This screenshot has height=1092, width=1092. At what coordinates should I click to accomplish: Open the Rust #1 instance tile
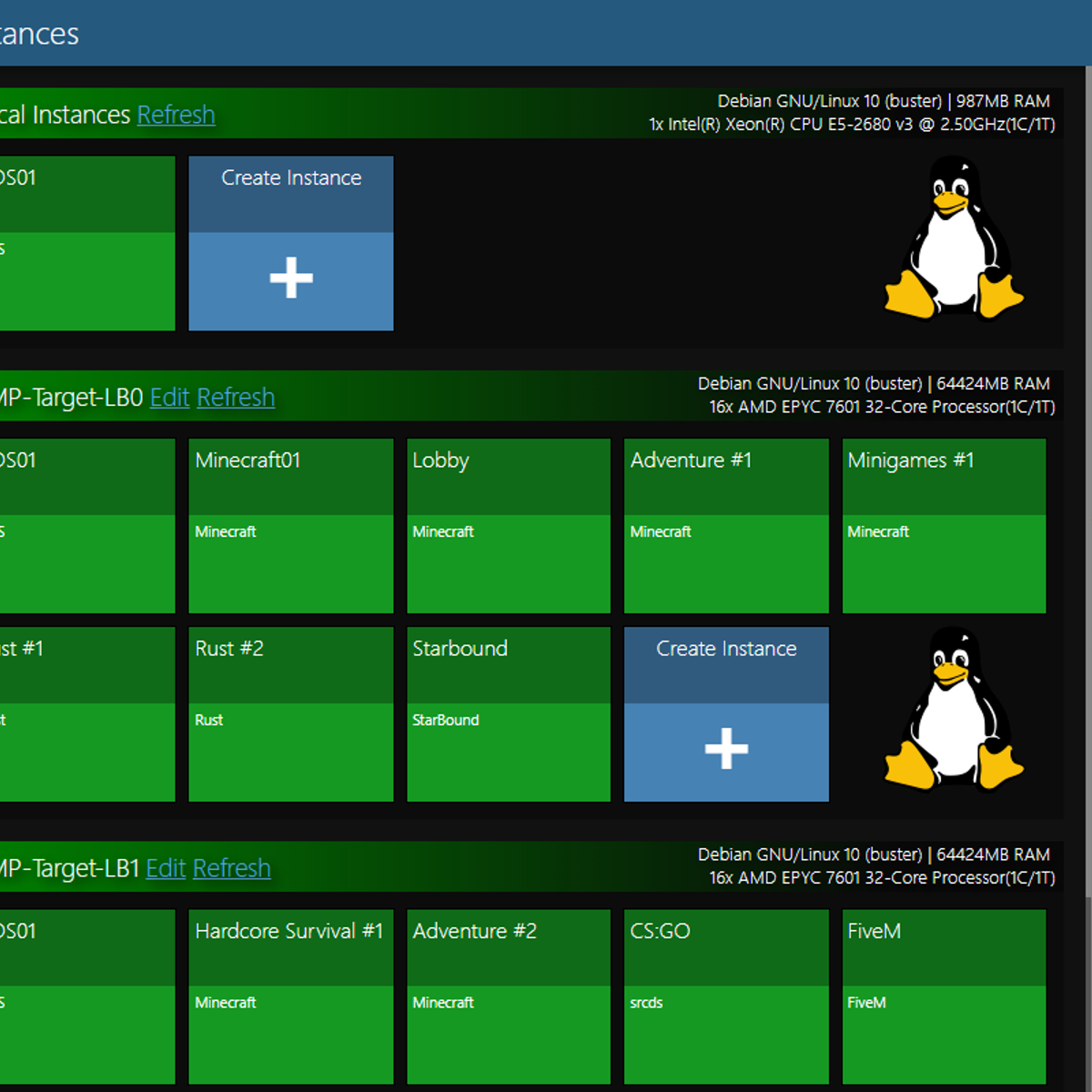[87, 714]
